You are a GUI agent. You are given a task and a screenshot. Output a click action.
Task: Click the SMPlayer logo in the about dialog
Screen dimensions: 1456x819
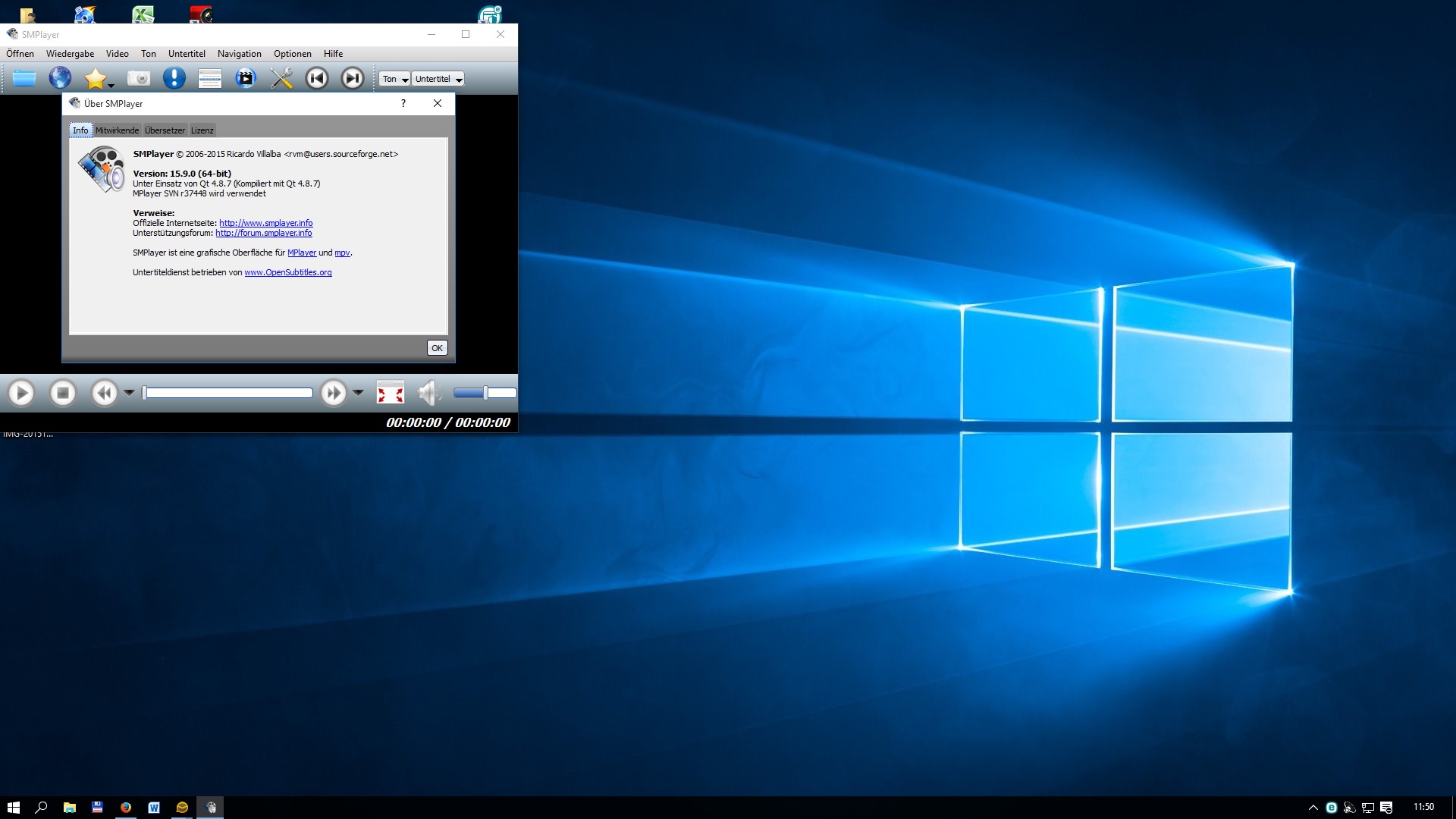coord(102,169)
